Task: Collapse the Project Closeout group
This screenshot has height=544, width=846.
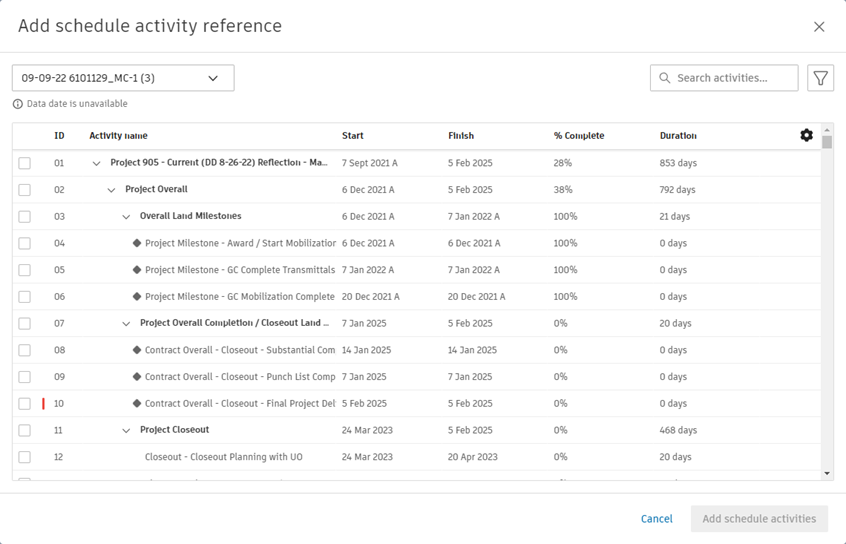Action: pyautogui.click(x=126, y=431)
